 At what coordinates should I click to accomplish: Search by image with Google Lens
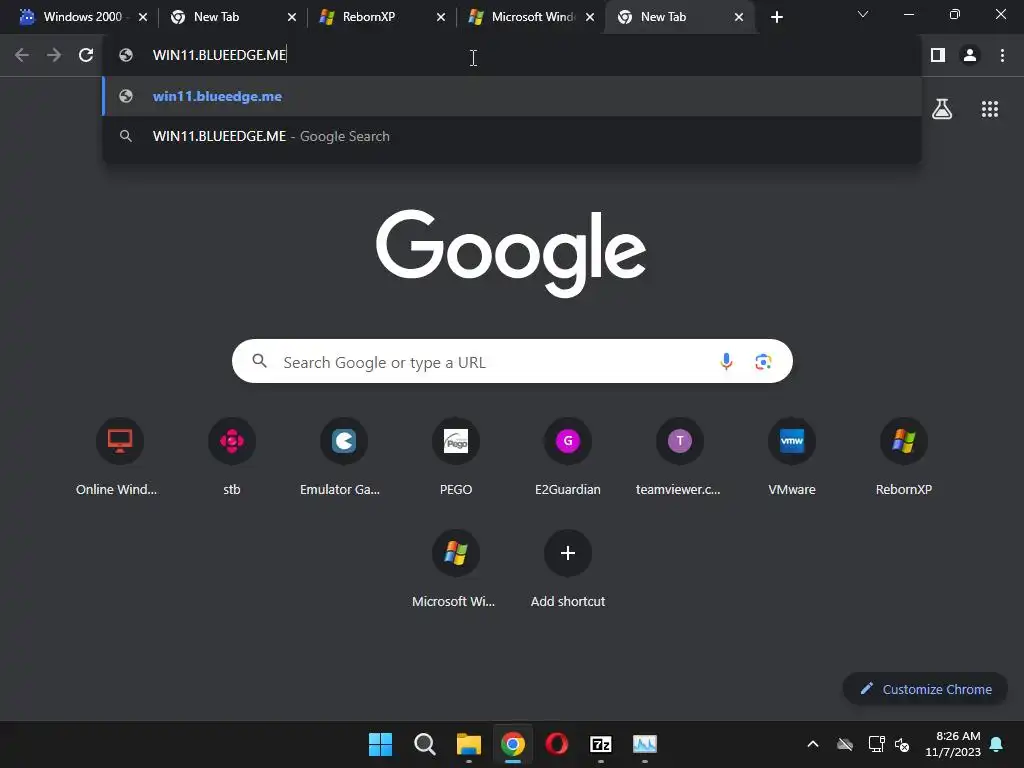763,361
